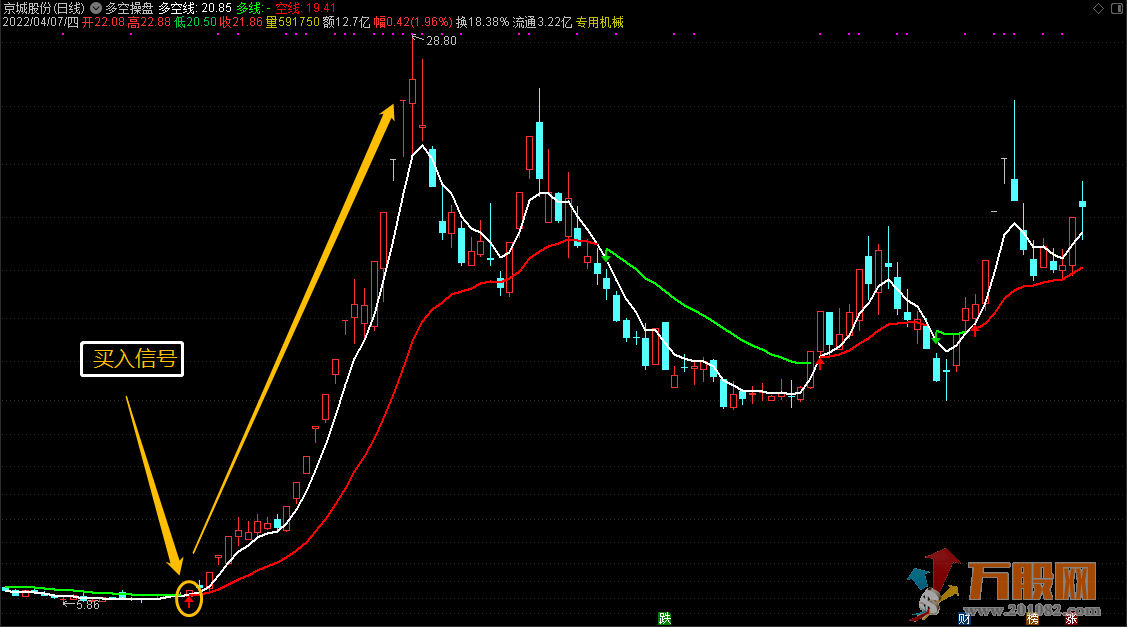Click the open price 开22.08
Viewport: 1127px width, 627px height.
pos(104,22)
